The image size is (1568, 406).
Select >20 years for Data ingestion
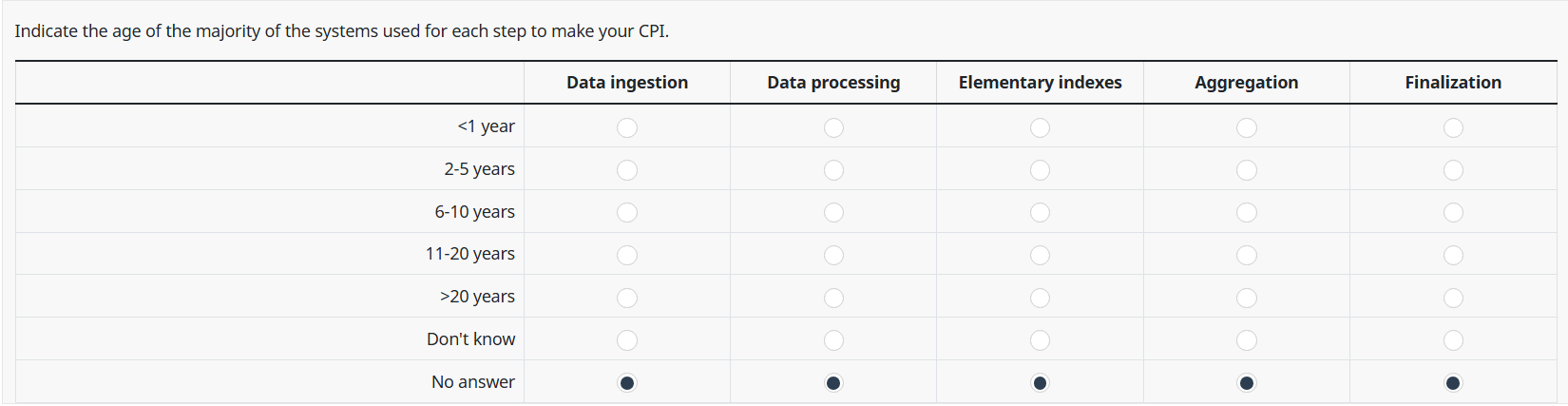tap(627, 298)
